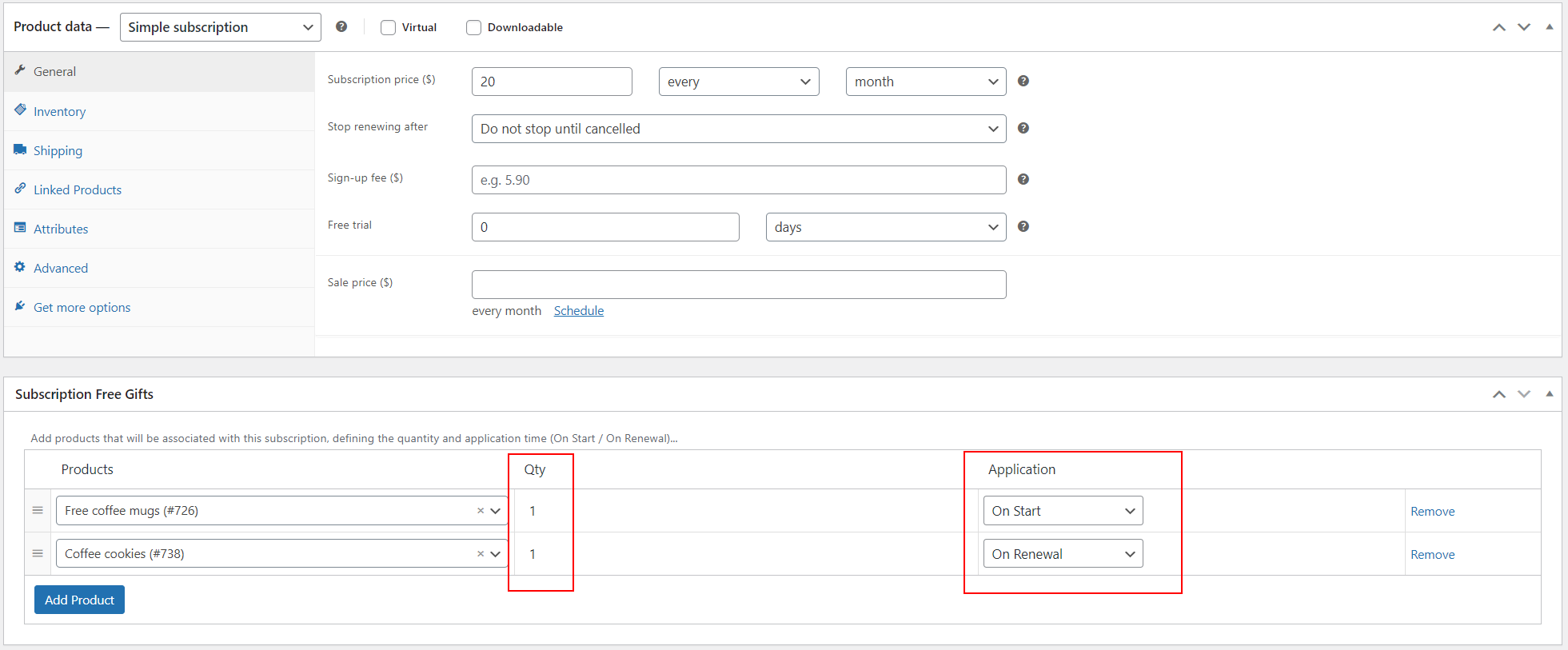
Task: Click drag handle for Free coffee mugs row
Action: pos(38,510)
